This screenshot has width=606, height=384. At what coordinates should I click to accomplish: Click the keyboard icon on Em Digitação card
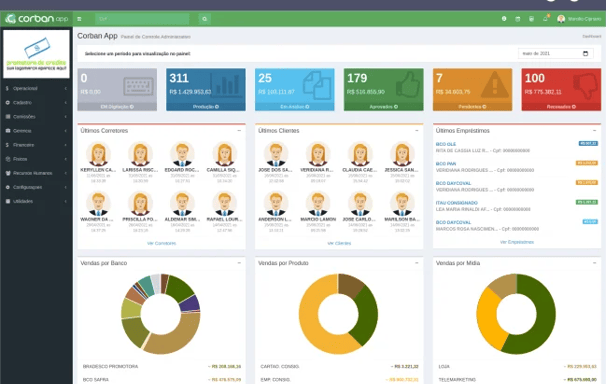pyautogui.click(x=138, y=86)
